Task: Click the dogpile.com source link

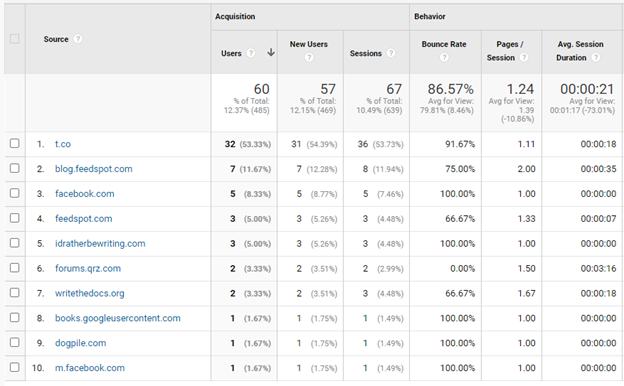Action: point(80,343)
